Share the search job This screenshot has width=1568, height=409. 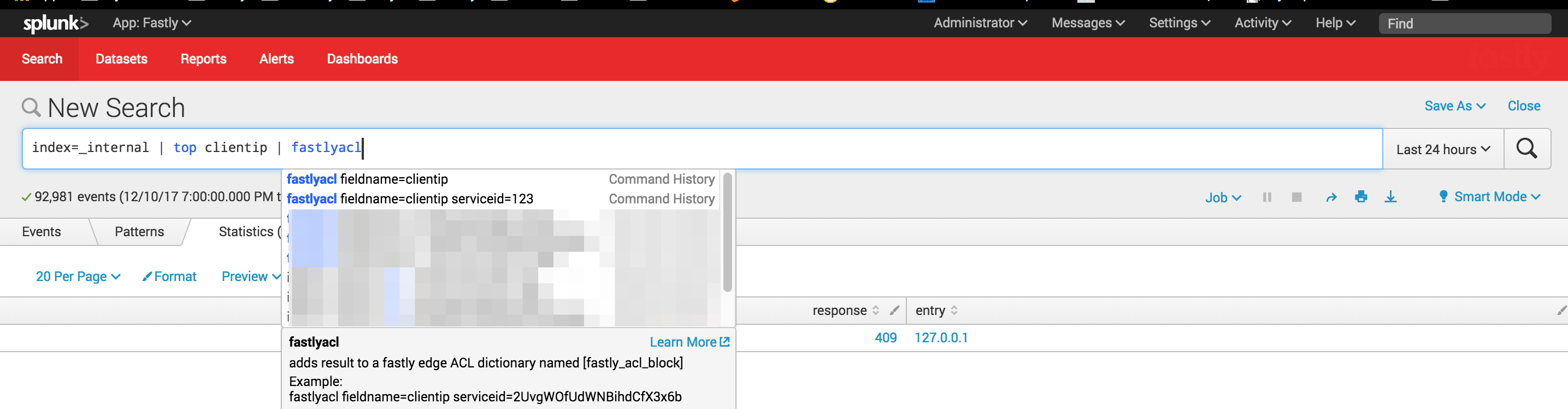pyautogui.click(x=1331, y=197)
